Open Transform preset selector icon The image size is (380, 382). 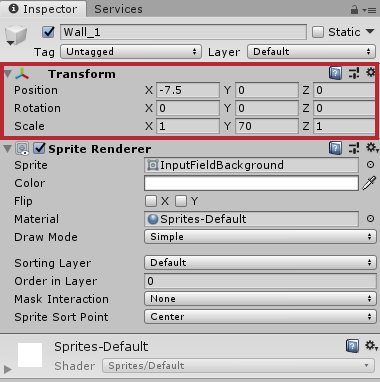point(354,73)
